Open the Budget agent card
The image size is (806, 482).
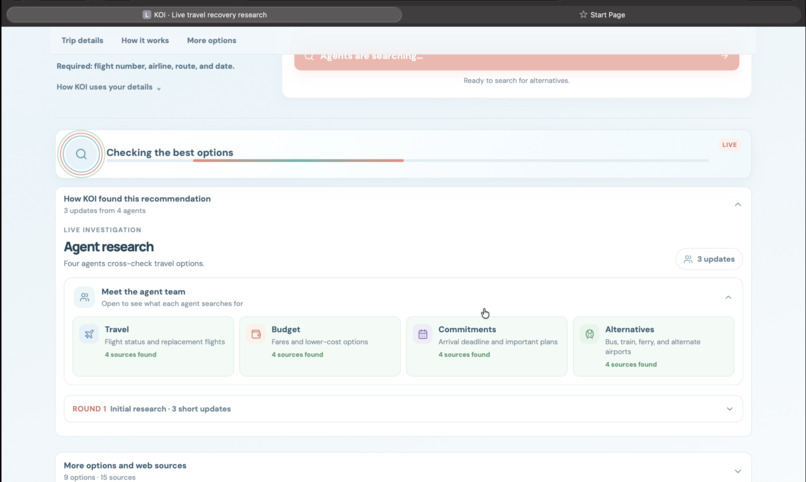pos(320,346)
